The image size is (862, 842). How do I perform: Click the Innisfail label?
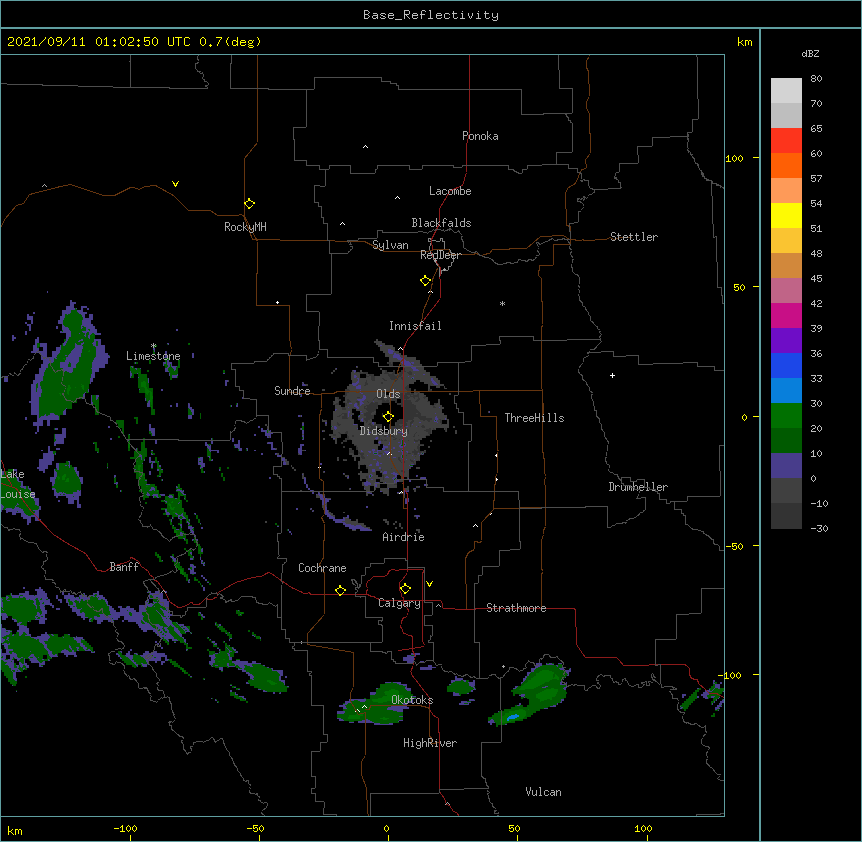[415, 326]
